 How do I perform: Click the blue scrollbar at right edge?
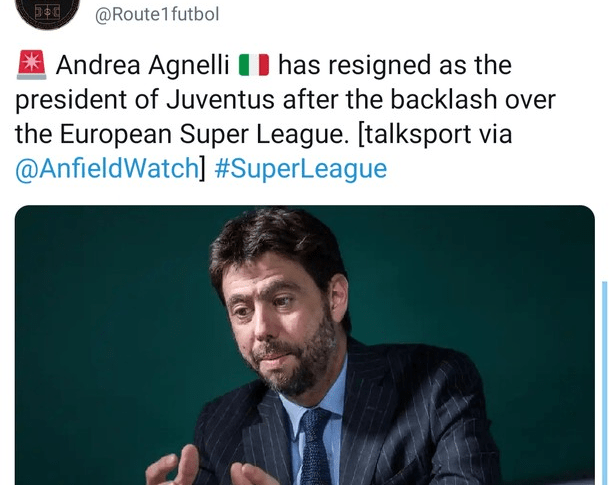pyautogui.click(x=604, y=382)
